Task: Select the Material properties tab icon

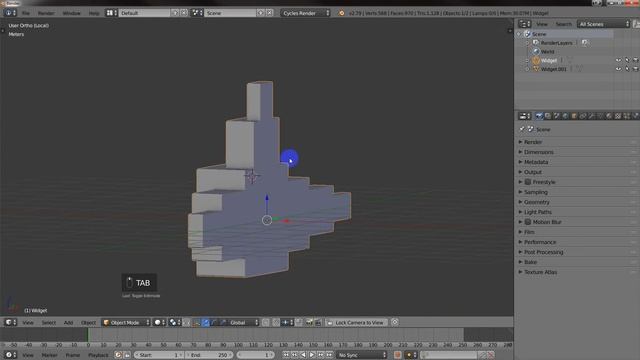Action: 609,116
